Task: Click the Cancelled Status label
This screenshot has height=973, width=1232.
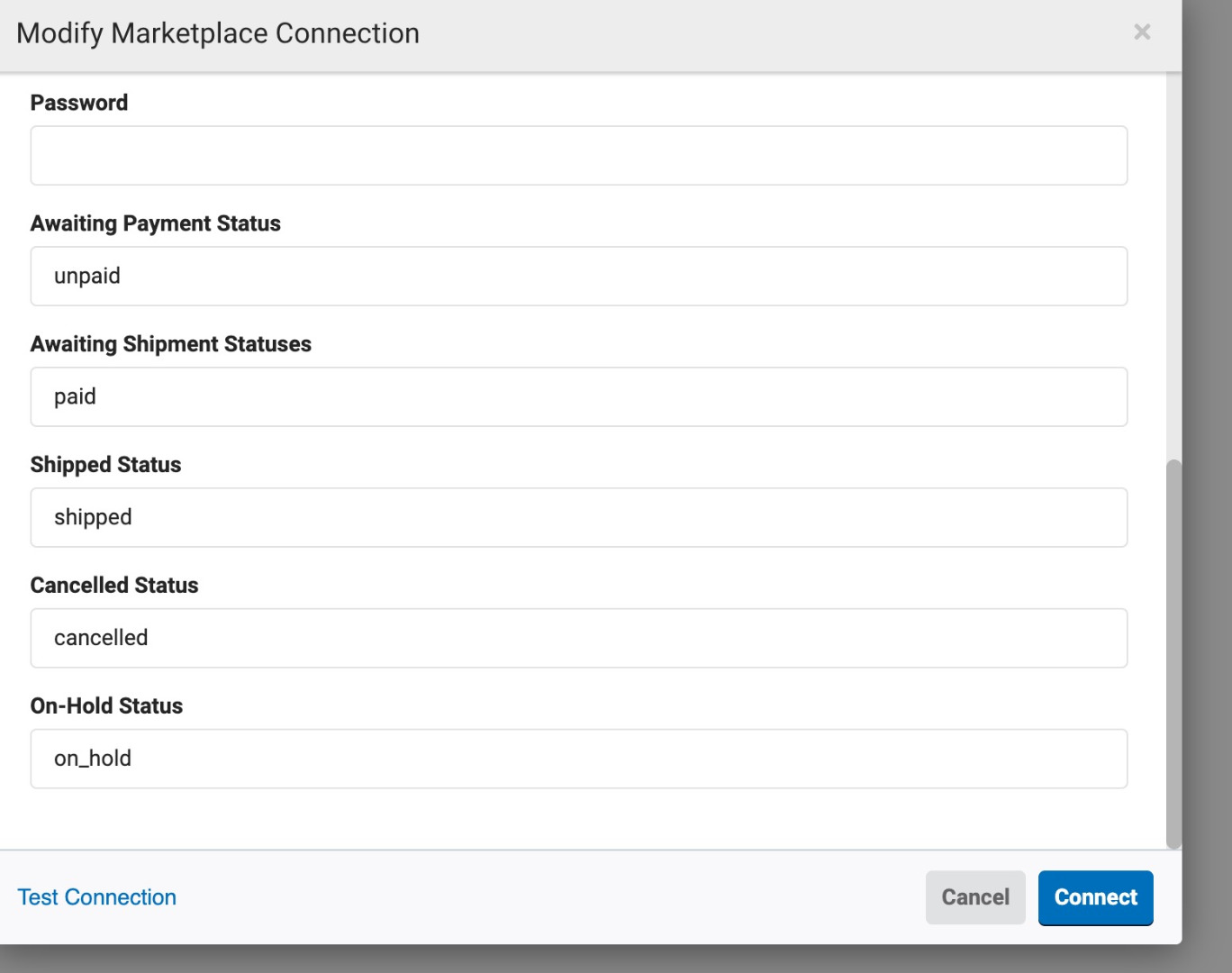Action: pos(114,586)
